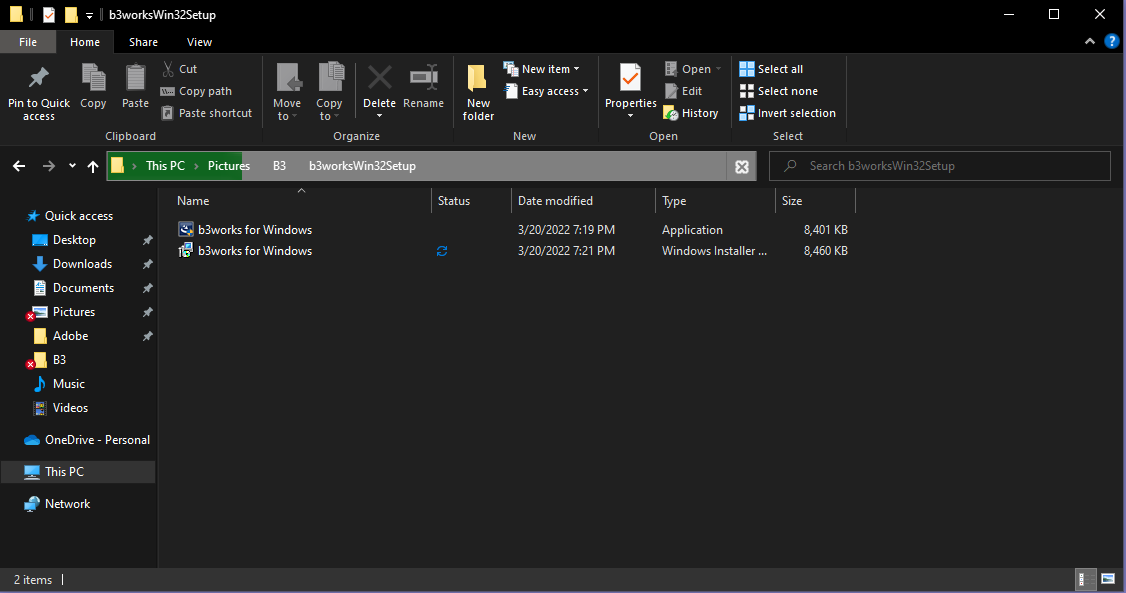Open Quick access in navigation pane
The width and height of the screenshot is (1126, 593).
click(79, 216)
